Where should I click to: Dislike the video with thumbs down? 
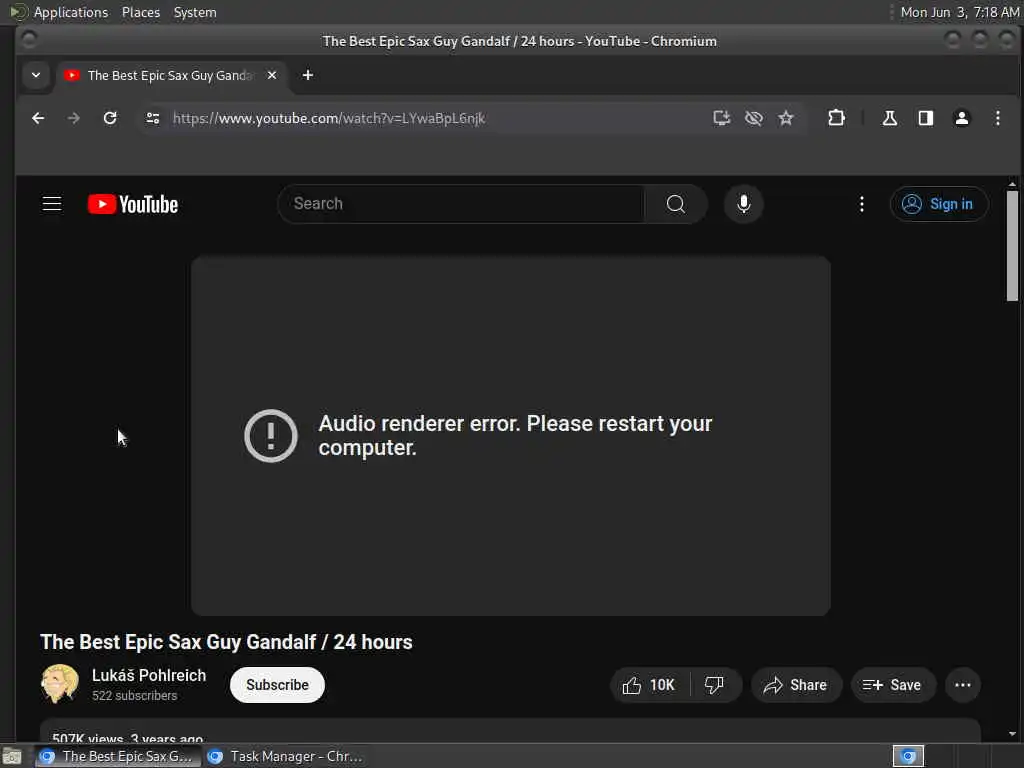click(x=714, y=685)
